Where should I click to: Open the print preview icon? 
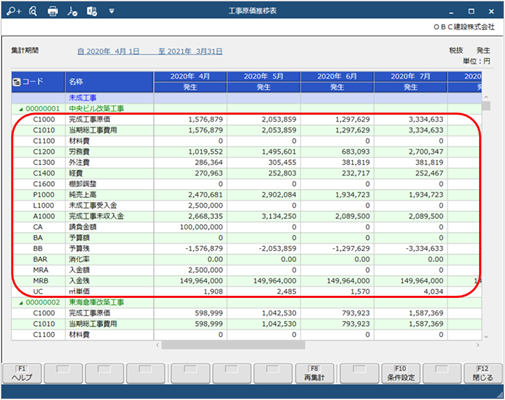pos(33,11)
